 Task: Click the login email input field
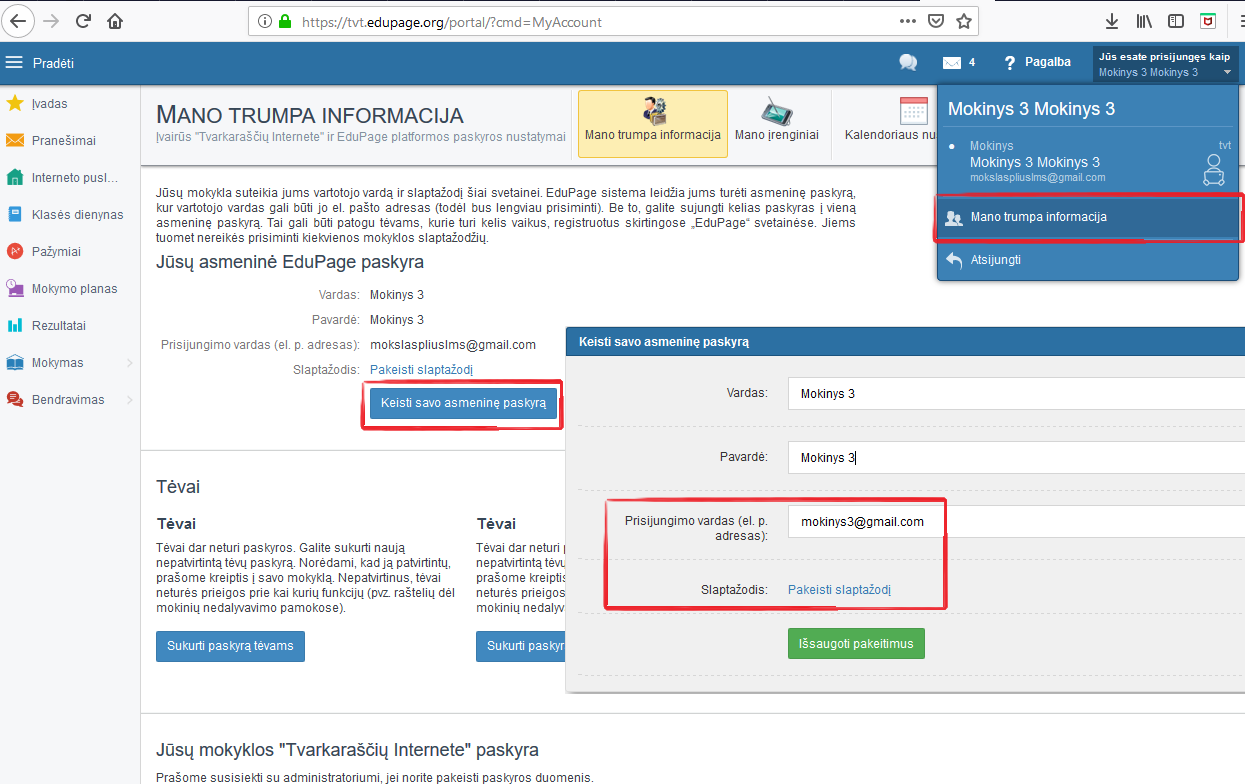coord(866,522)
